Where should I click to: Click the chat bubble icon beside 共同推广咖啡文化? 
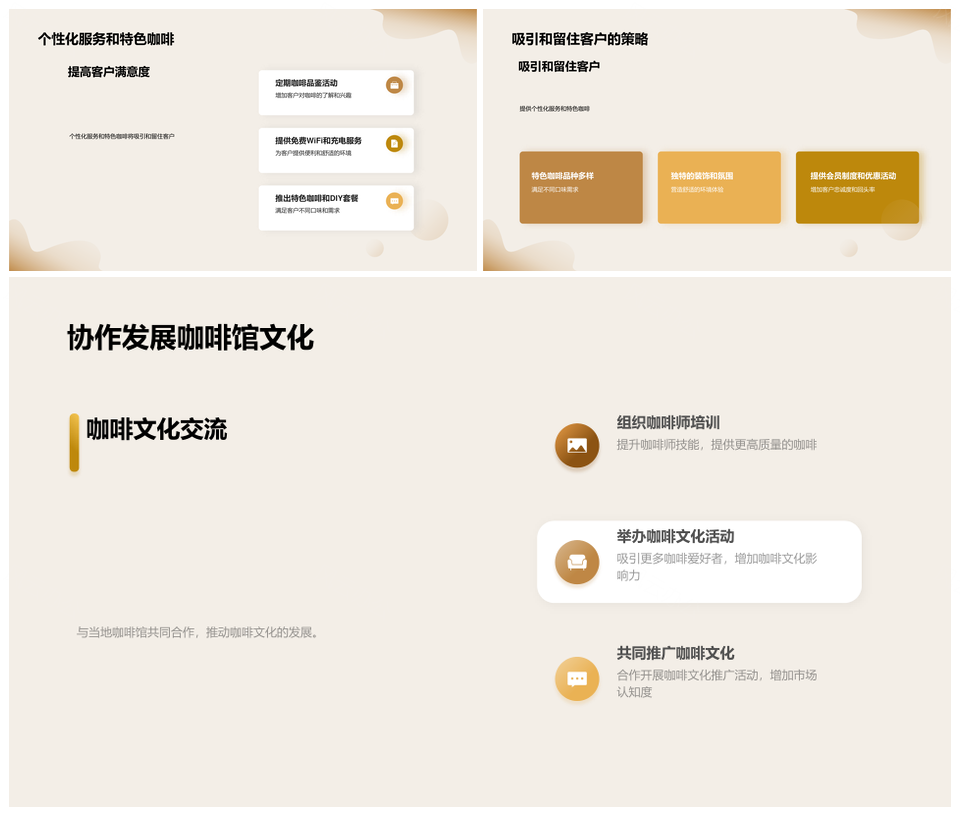577,679
